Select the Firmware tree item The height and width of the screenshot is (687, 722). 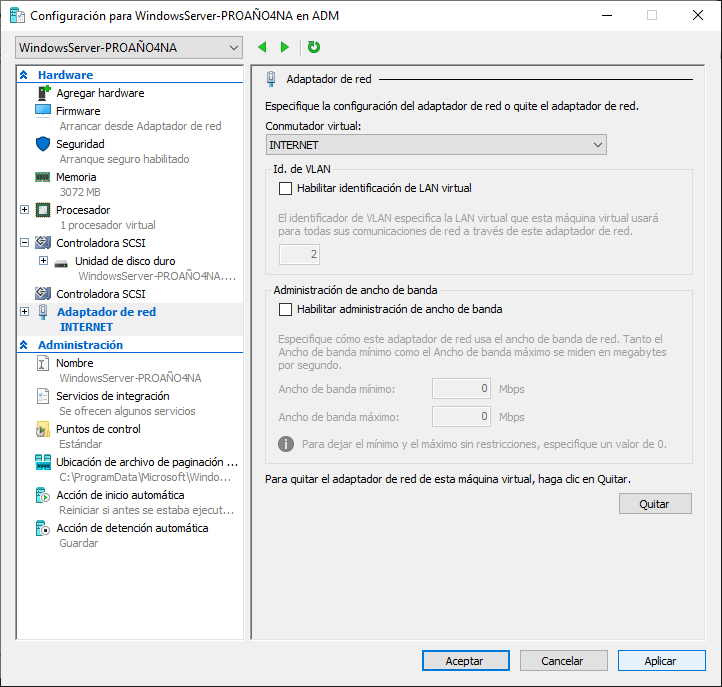(x=78, y=111)
